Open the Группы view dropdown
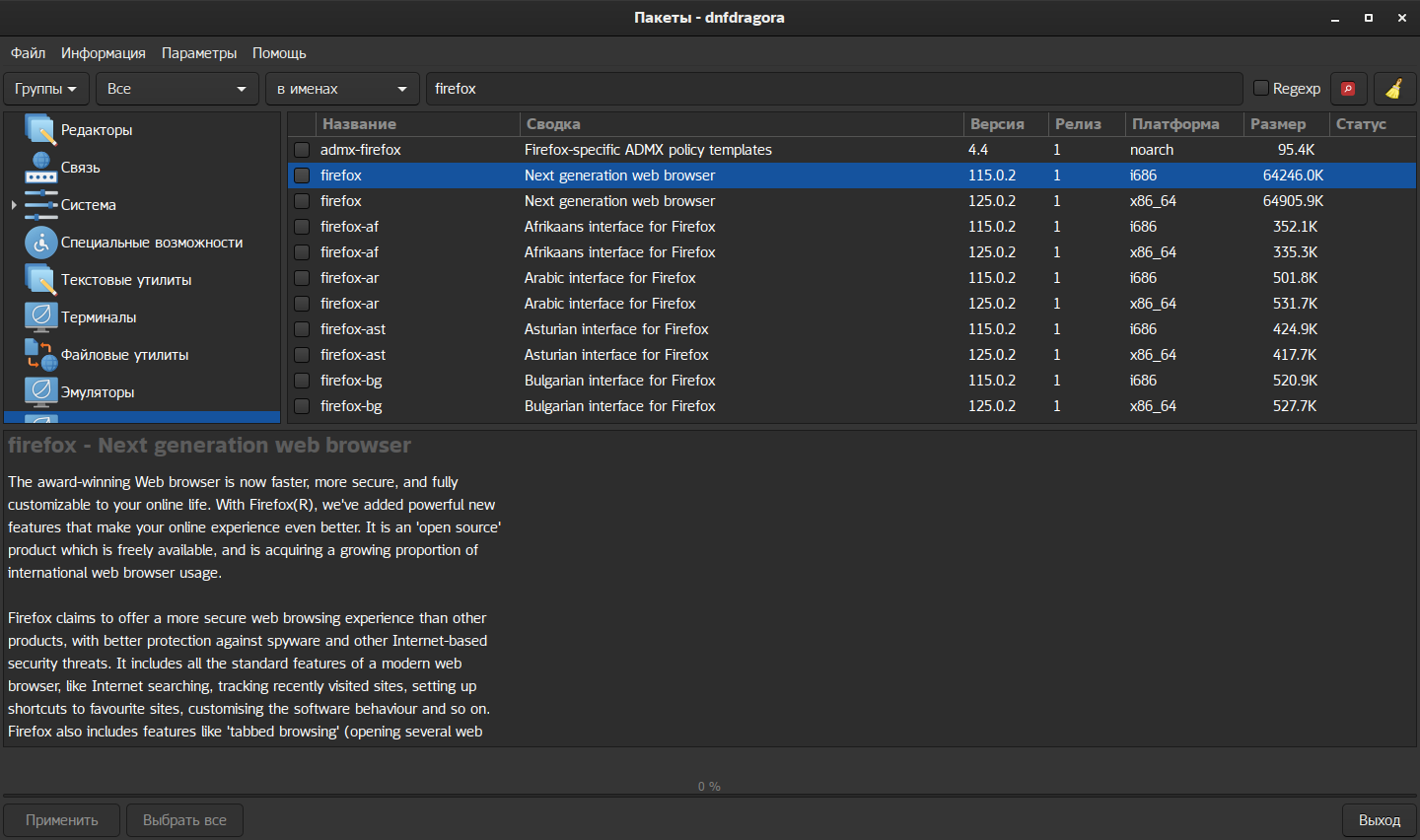 pos(46,89)
